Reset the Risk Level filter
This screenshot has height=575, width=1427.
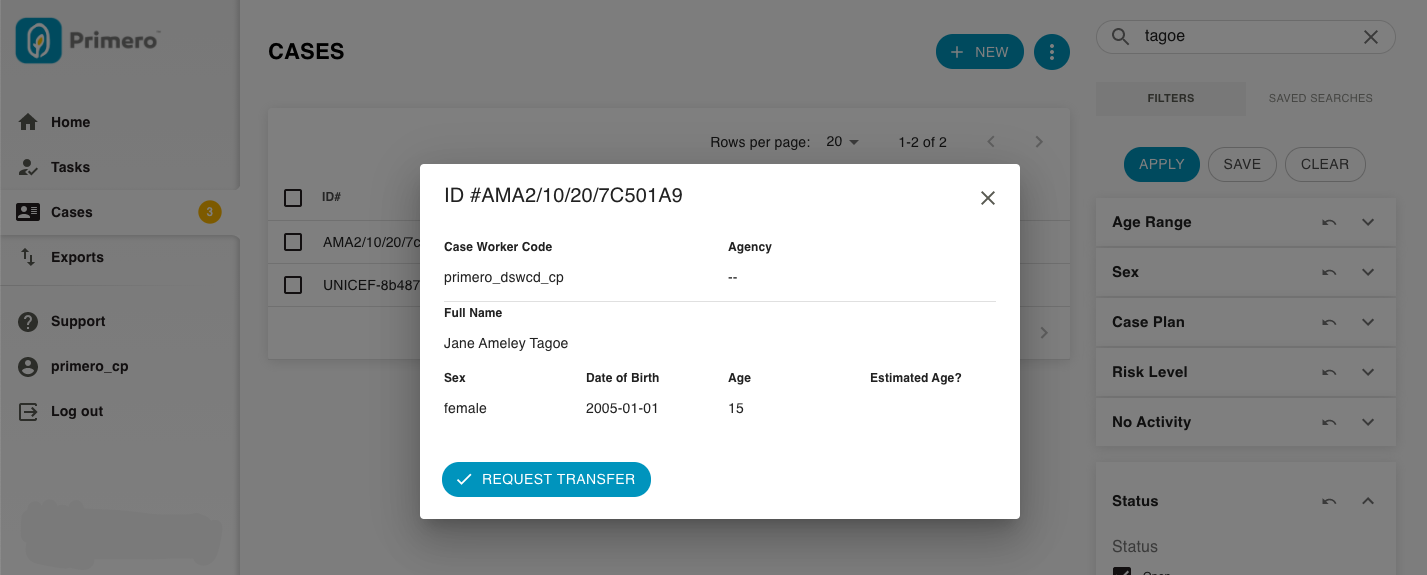tap(1329, 372)
